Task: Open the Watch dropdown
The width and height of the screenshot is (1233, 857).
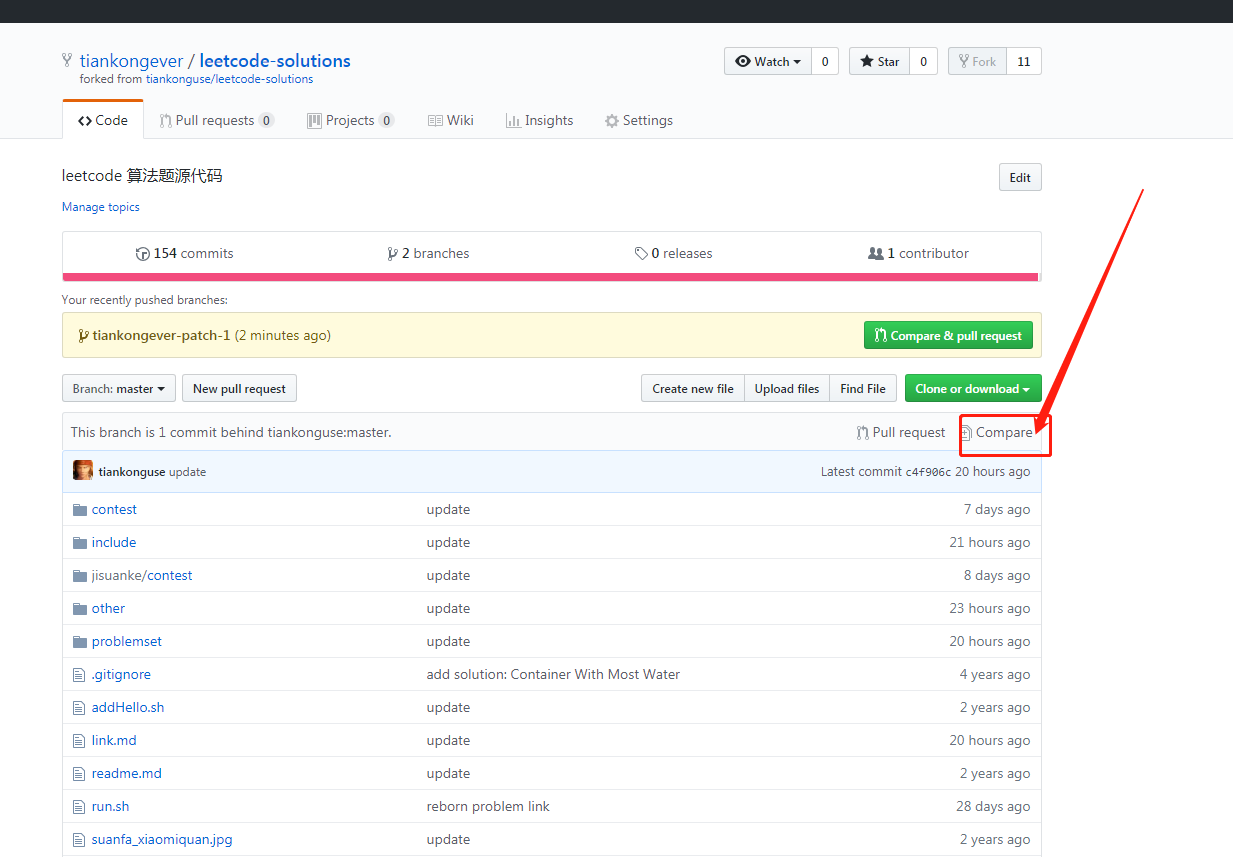Action: (768, 62)
